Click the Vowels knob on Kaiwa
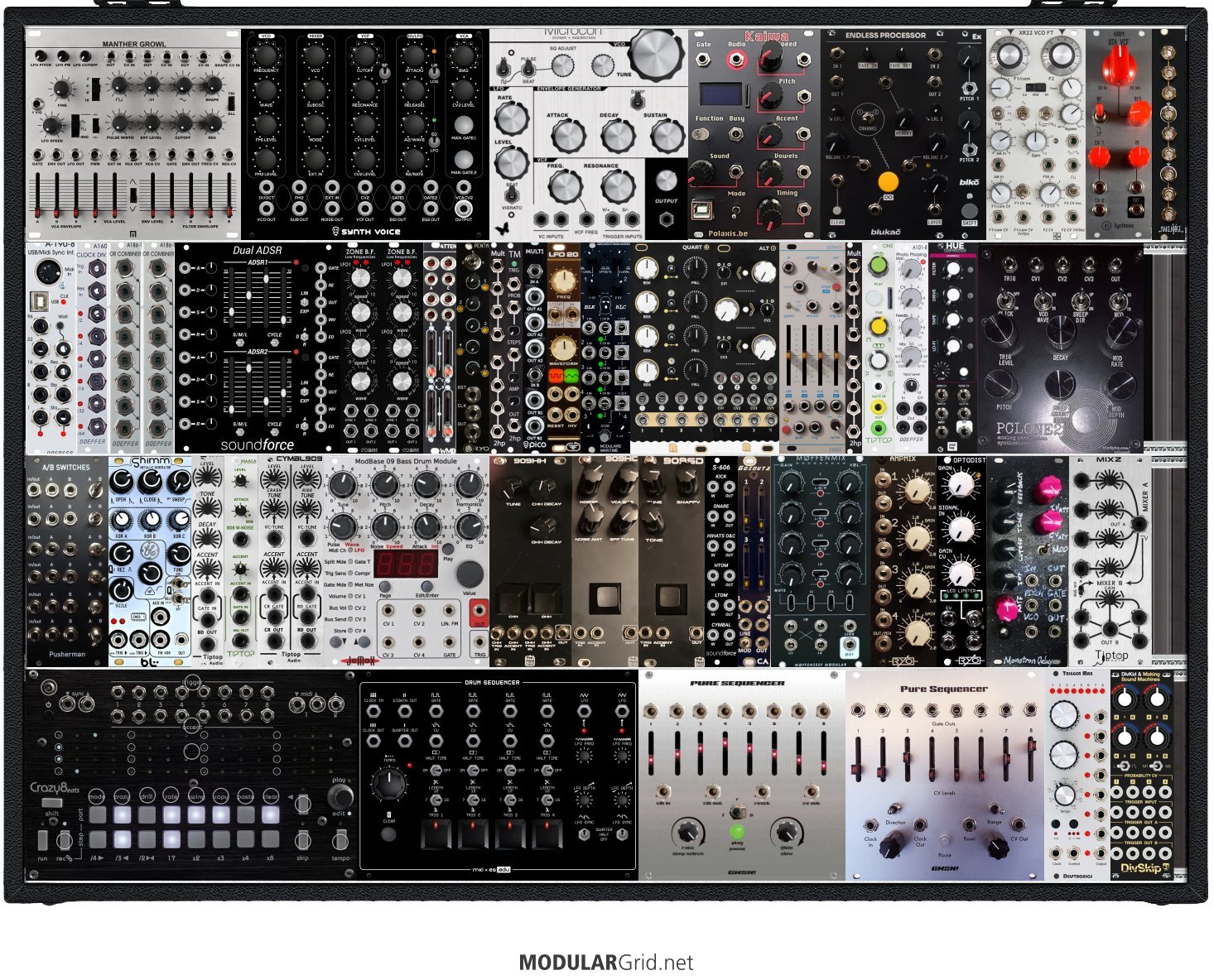The height and width of the screenshot is (980, 1214). 771,173
